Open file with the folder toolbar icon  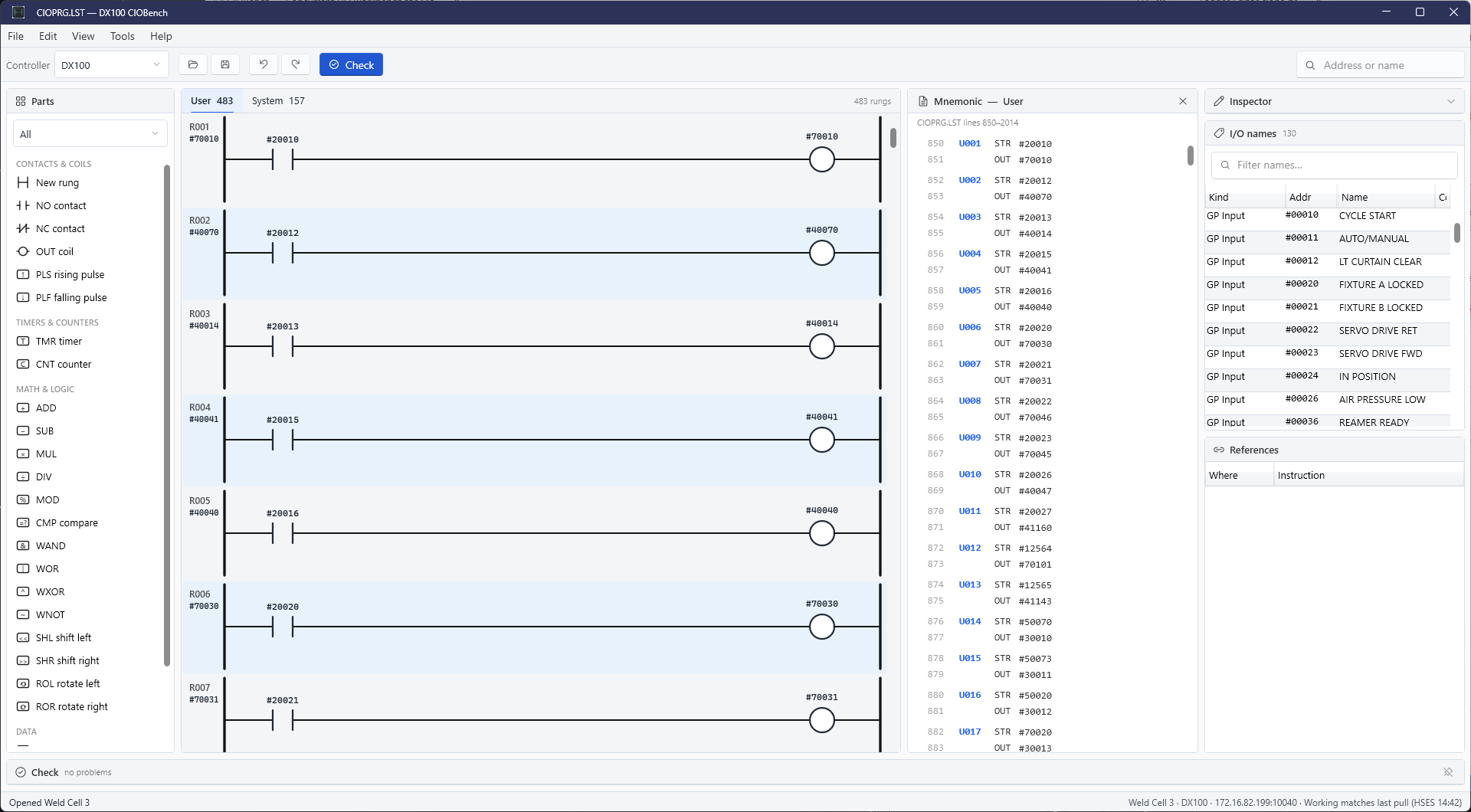[x=193, y=65]
